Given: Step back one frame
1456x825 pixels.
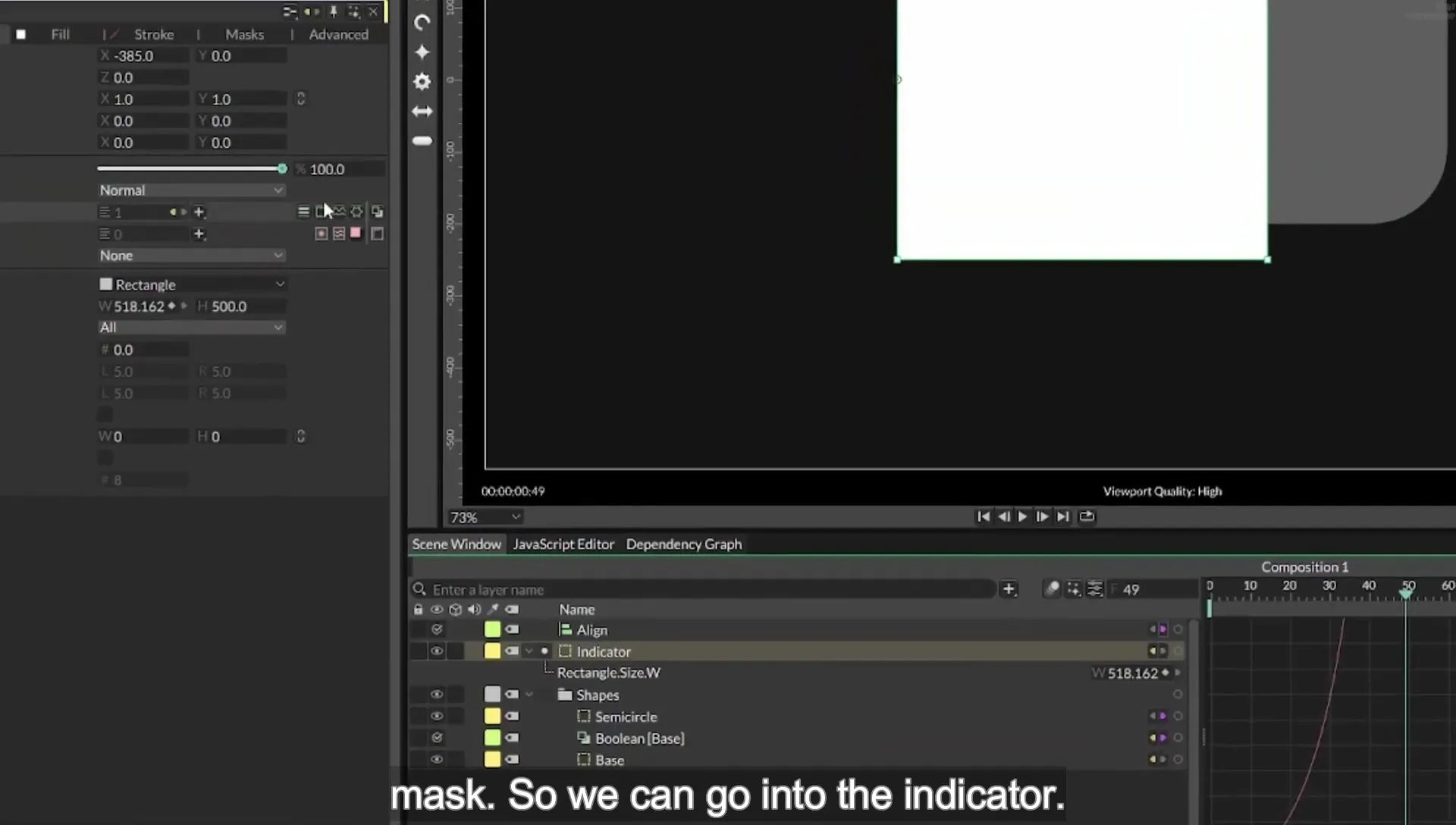Looking at the screenshot, I should [1003, 516].
